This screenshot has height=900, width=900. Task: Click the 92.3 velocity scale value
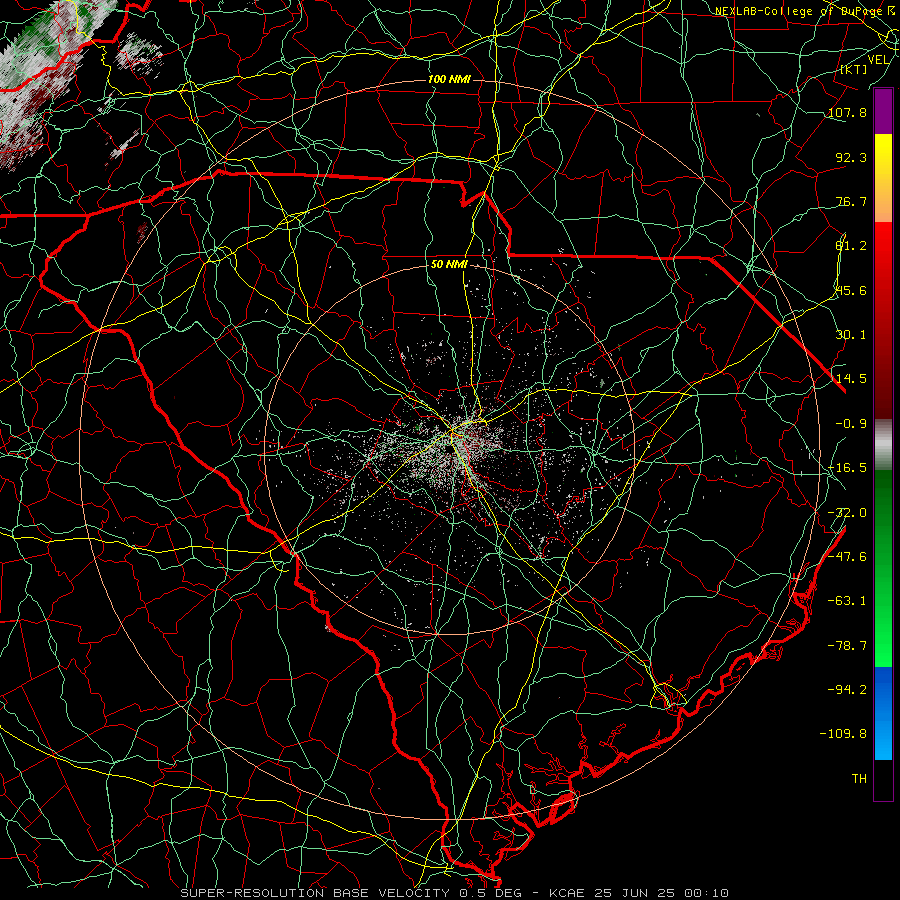(x=851, y=157)
